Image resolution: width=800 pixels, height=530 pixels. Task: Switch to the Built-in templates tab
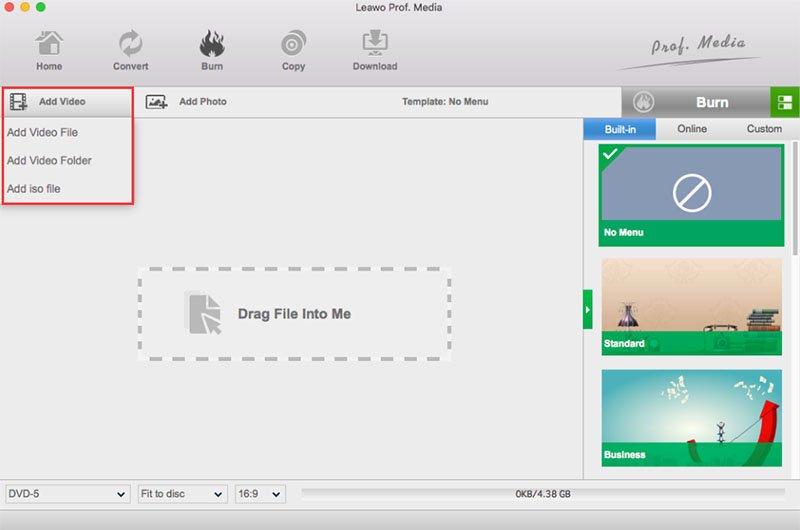coord(620,129)
